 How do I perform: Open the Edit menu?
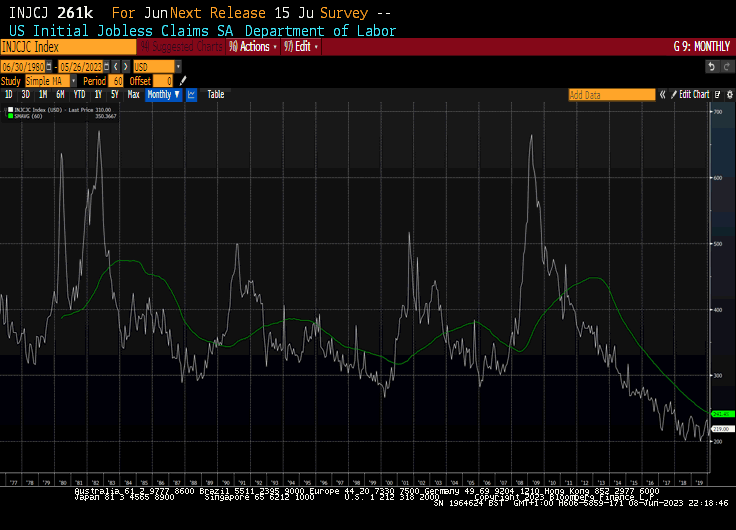302,46
